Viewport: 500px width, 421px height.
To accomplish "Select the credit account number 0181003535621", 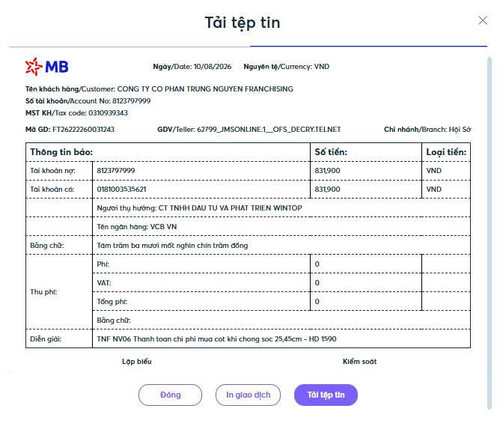I will tap(121, 189).
